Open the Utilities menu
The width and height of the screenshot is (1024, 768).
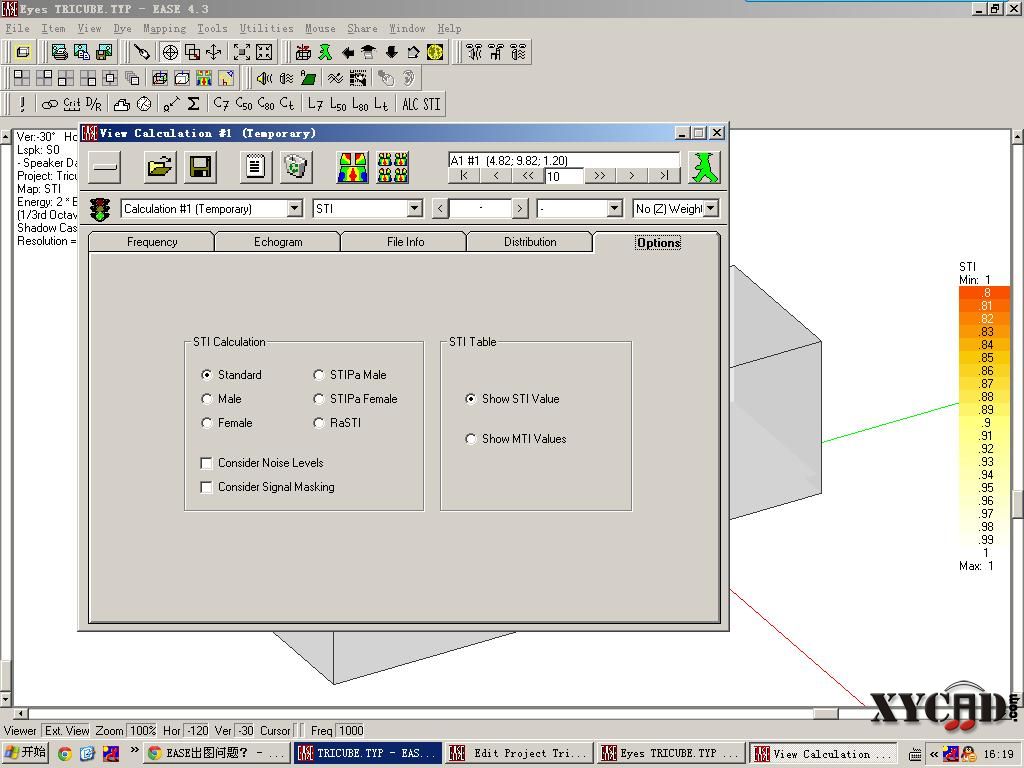pyautogui.click(x=266, y=28)
